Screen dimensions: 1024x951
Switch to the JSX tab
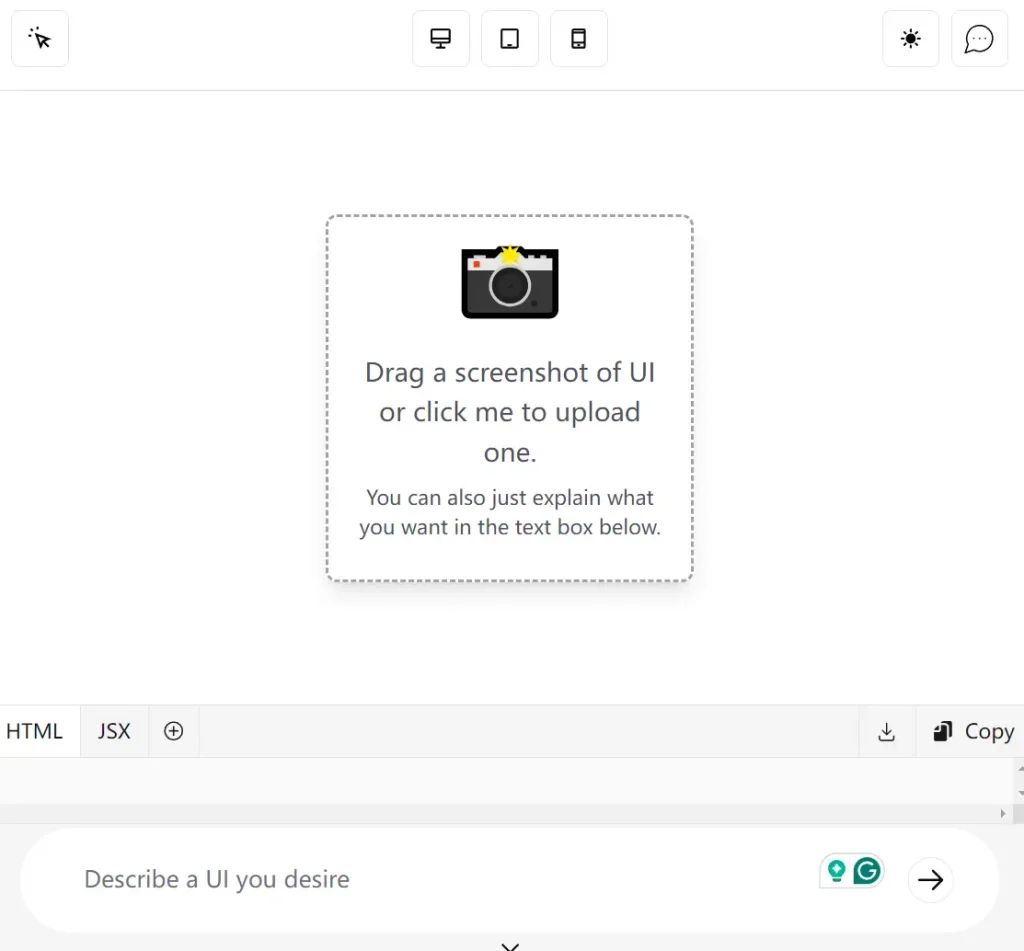[113, 731]
